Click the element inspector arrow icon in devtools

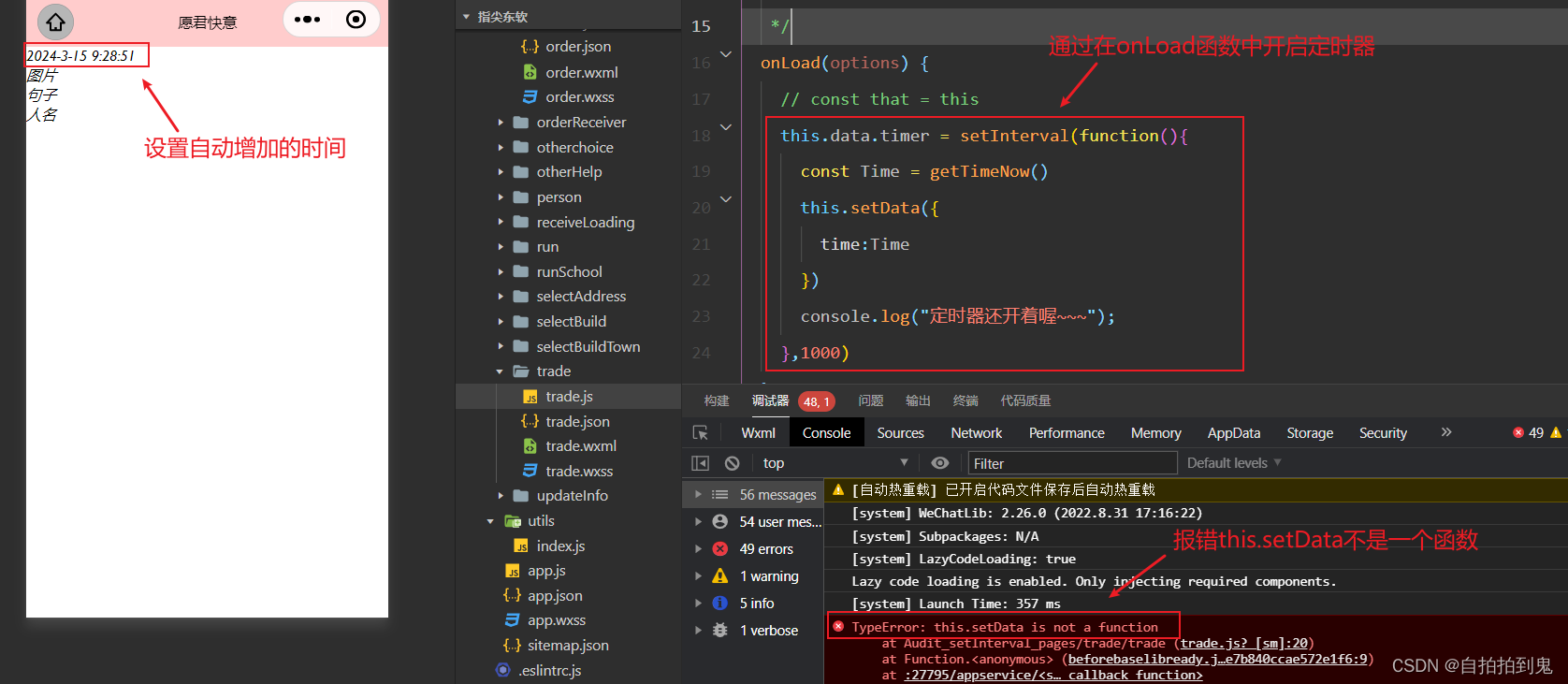(701, 432)
